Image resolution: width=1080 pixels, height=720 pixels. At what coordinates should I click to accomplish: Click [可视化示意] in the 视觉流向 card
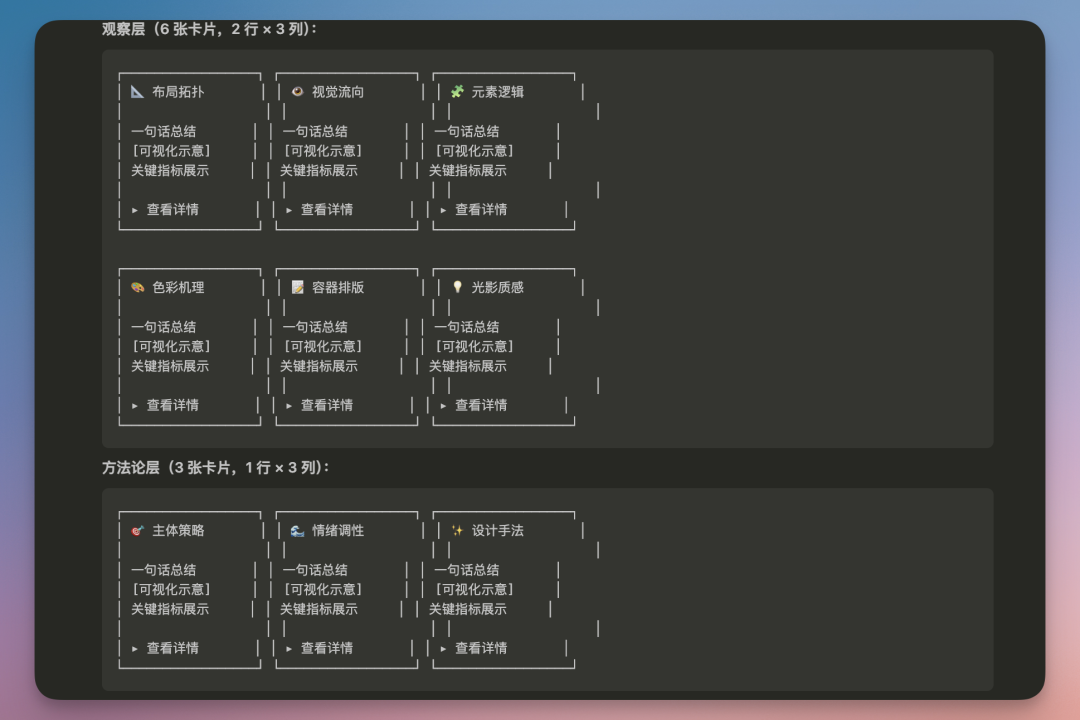point(322,151)
